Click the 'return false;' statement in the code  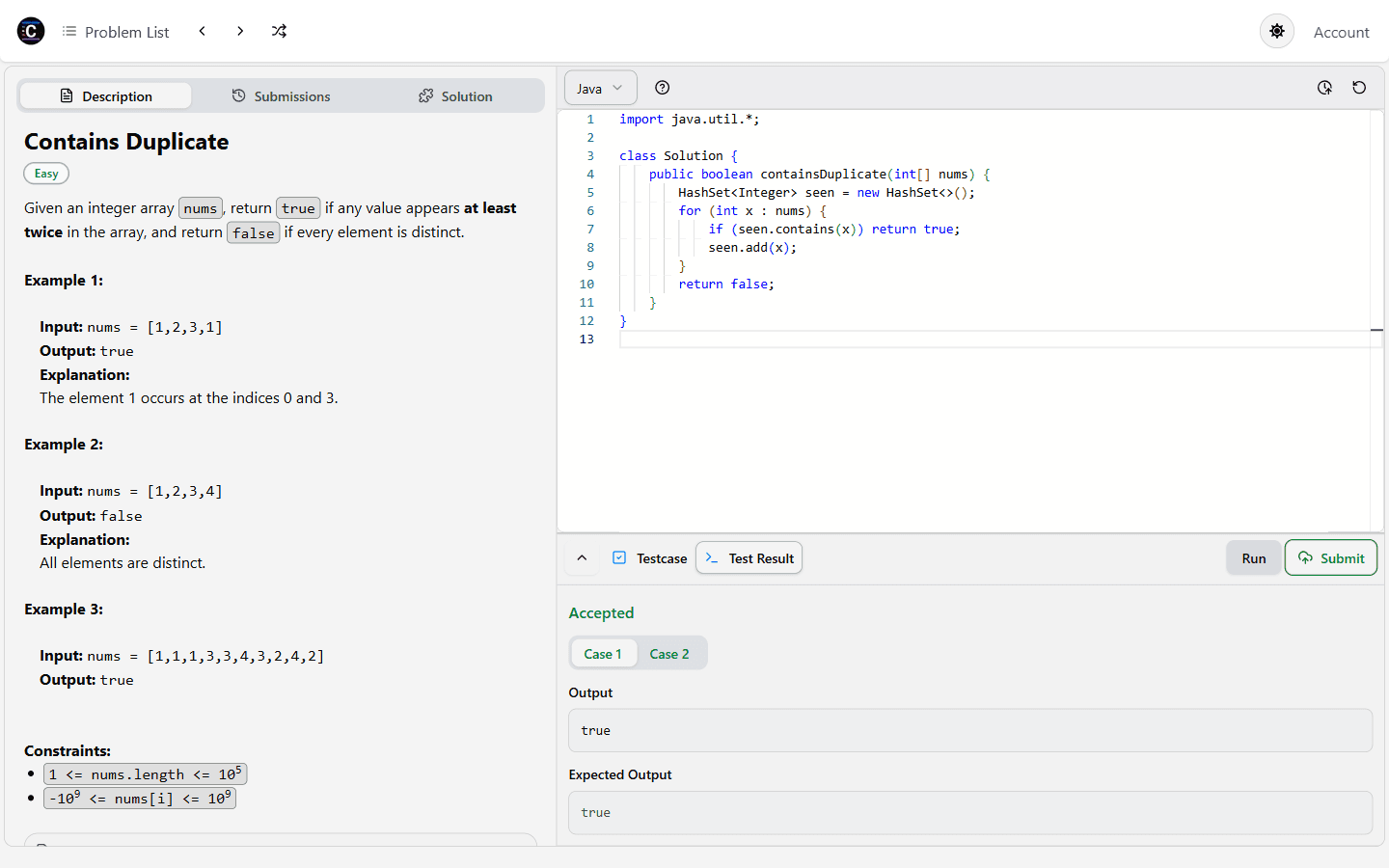click(x=726, y=285)
